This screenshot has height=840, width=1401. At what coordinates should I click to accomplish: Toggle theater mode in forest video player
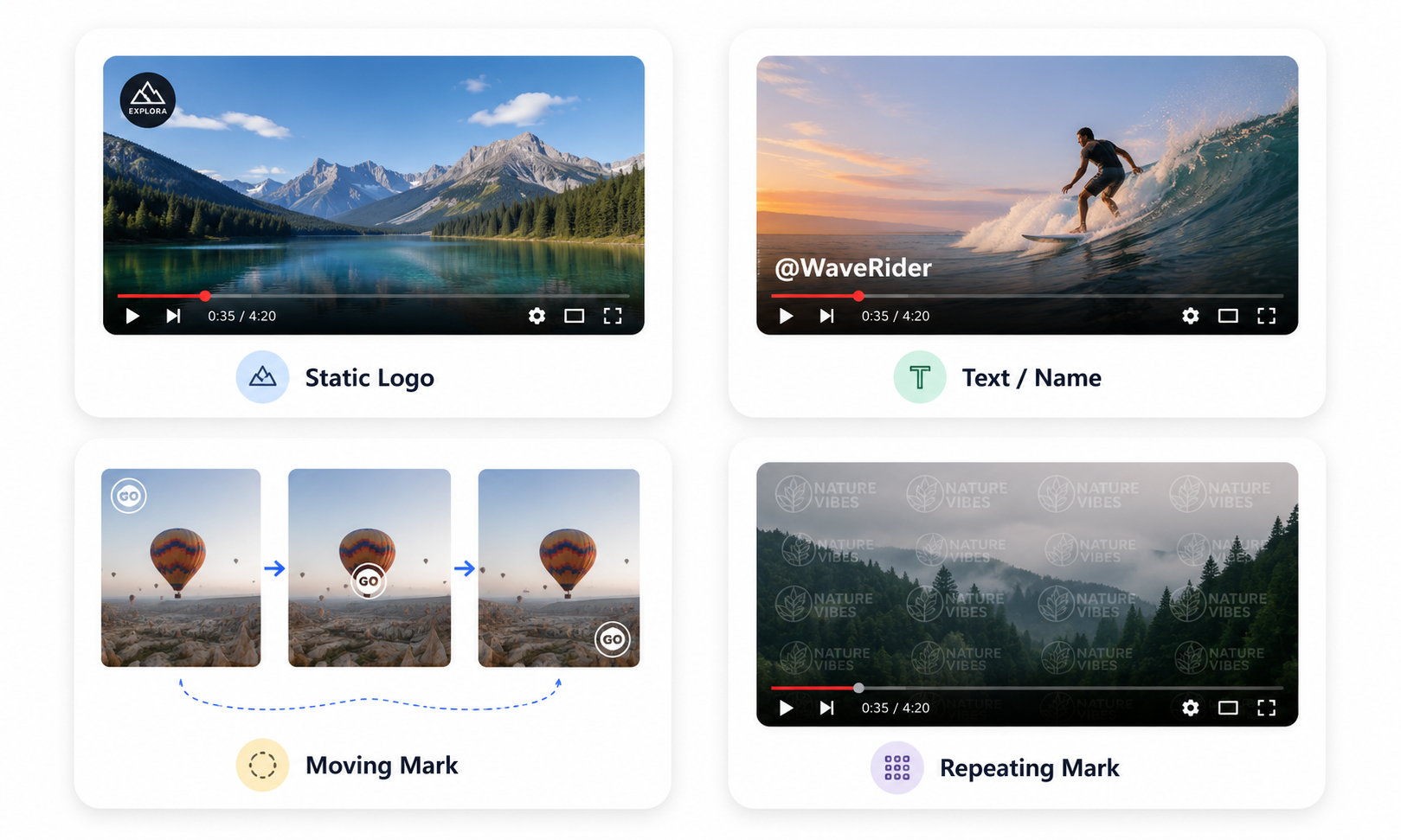1228,708
